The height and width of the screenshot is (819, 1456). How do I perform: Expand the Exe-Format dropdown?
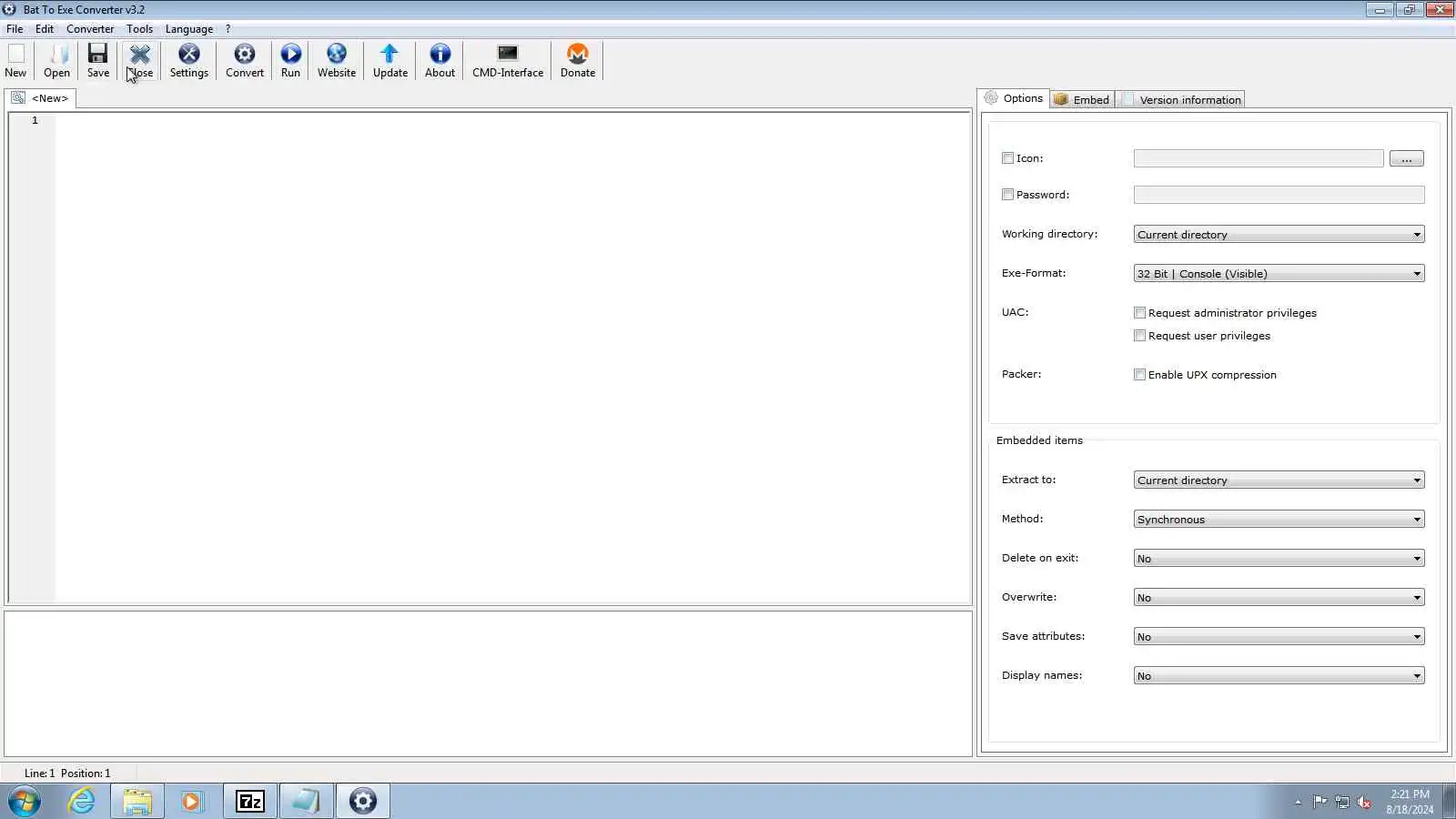(1279, 274)
